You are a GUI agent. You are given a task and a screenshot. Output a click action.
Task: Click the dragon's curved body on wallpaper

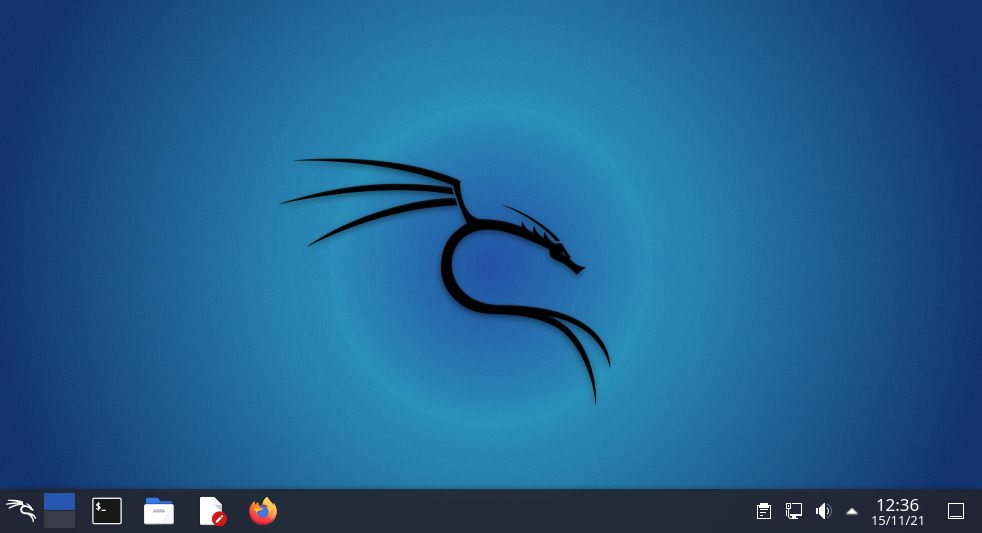(x=450, y=270)
